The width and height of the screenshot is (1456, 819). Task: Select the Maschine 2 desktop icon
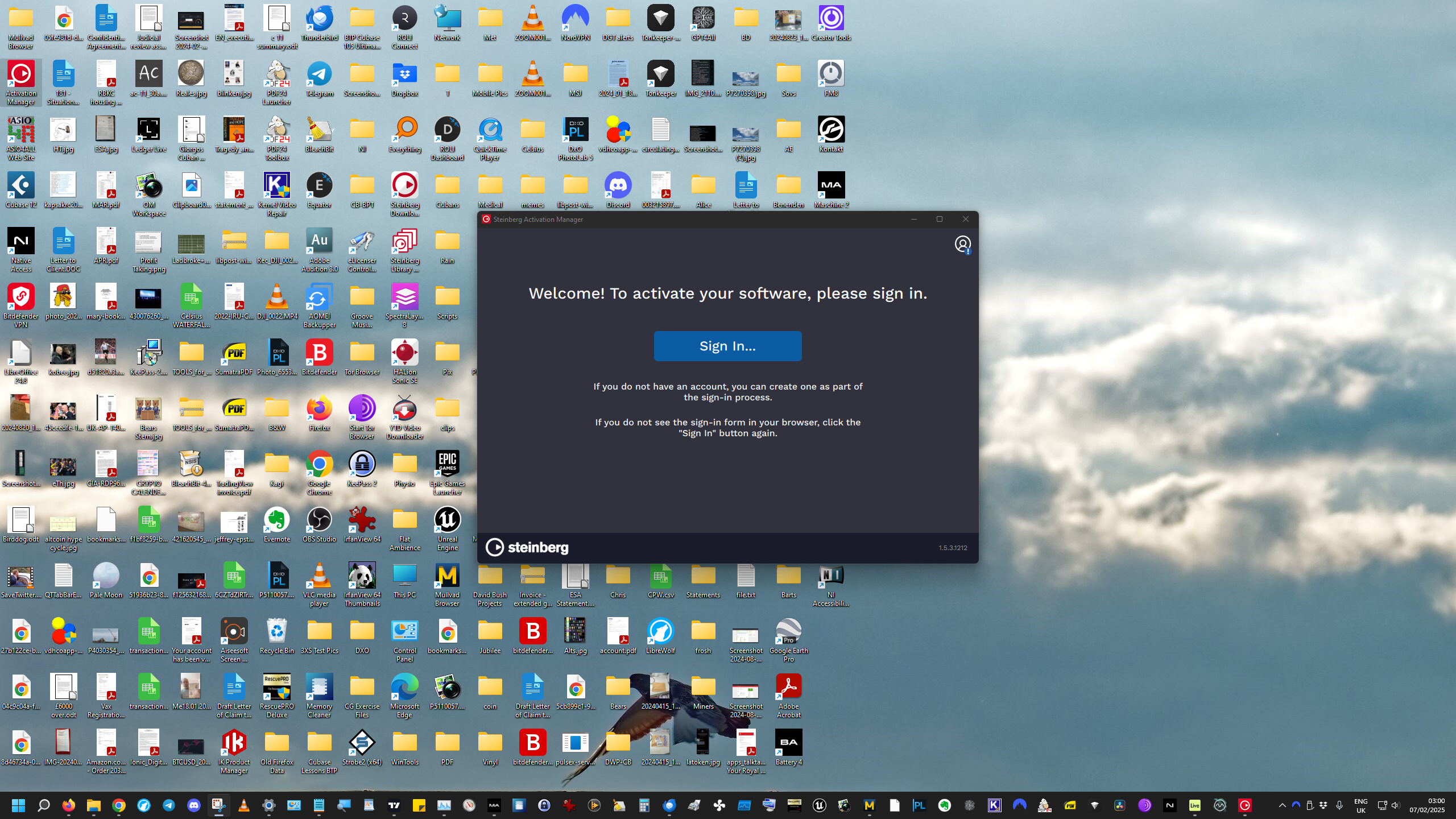(x=832, y=191)
